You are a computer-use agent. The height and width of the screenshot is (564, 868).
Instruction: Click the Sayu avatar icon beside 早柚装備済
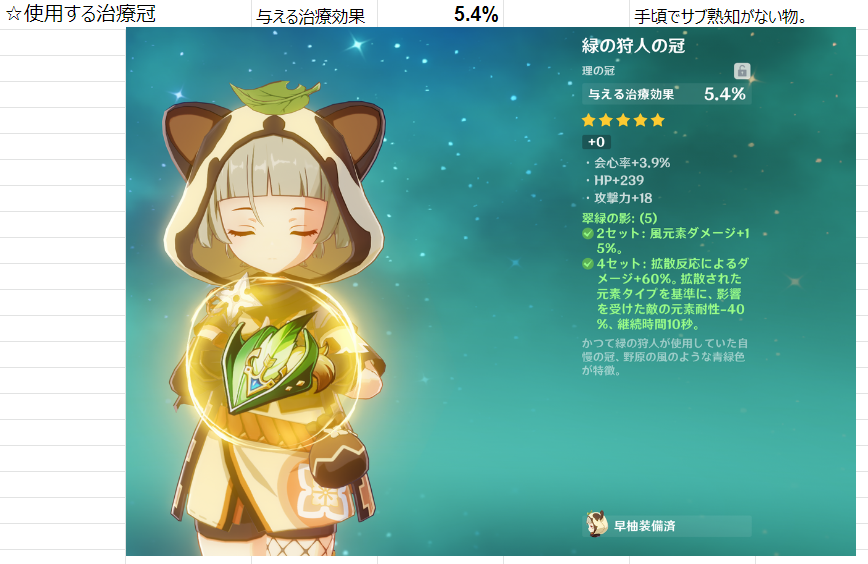tap(597, 525)
